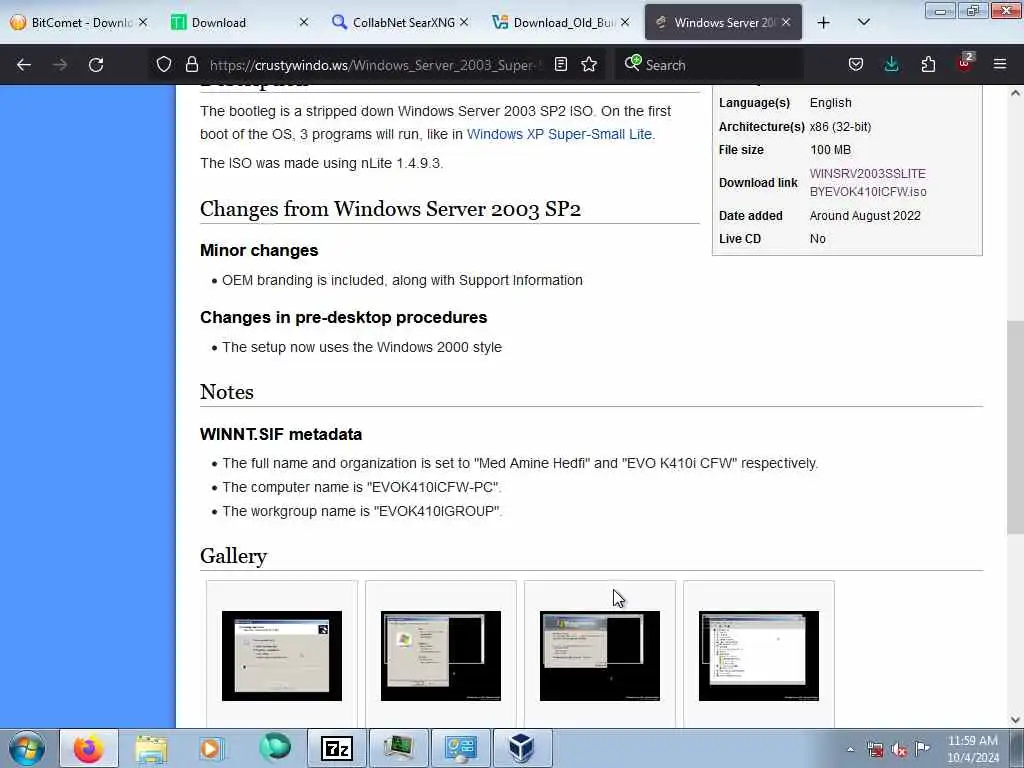
Task: Click 'Around August 2022' date value
Action: 865,216
